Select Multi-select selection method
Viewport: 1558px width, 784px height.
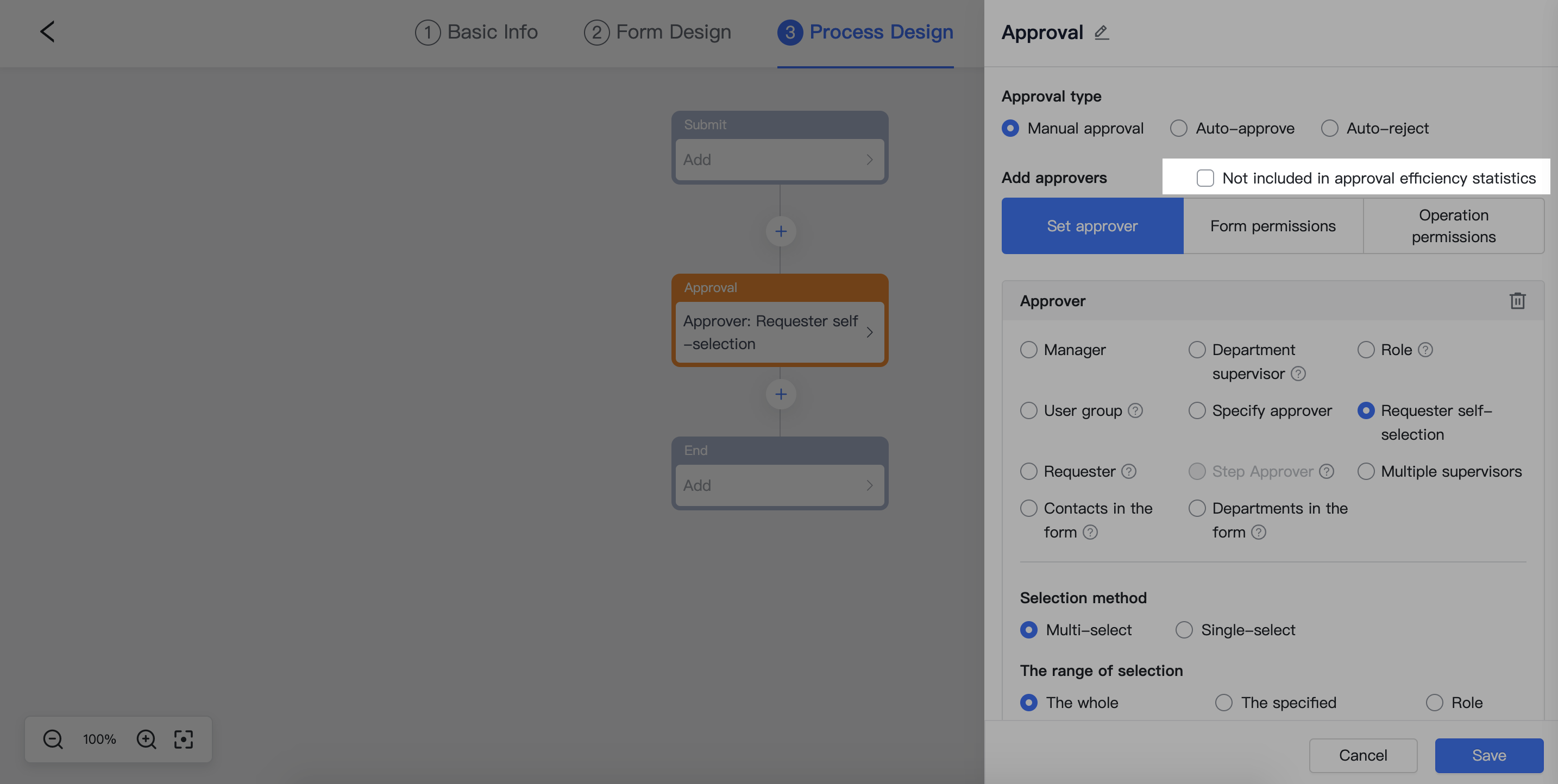[1028, 630]
